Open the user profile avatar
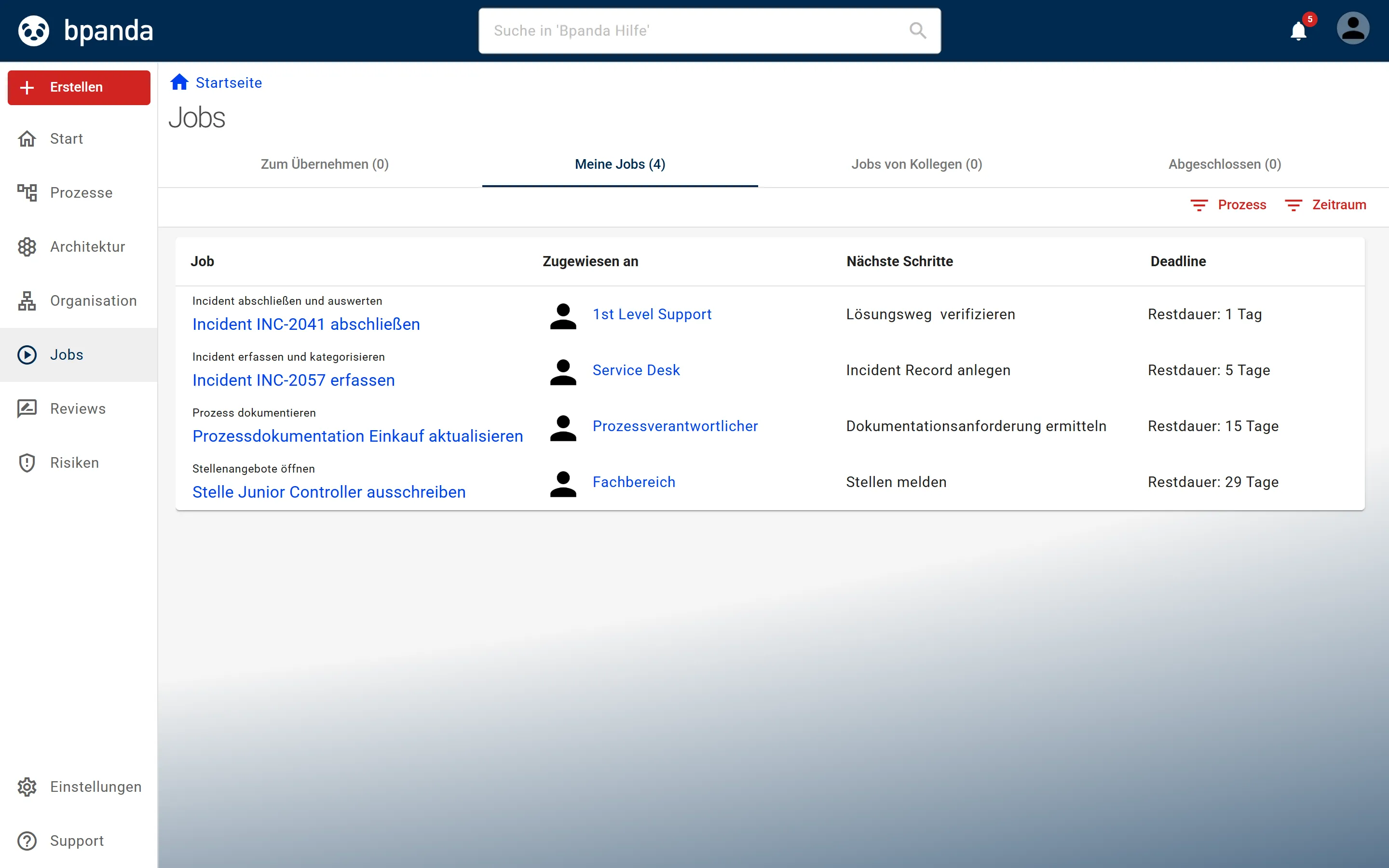The width and height of the screenshot is (1389, 868). [1353, 29]
